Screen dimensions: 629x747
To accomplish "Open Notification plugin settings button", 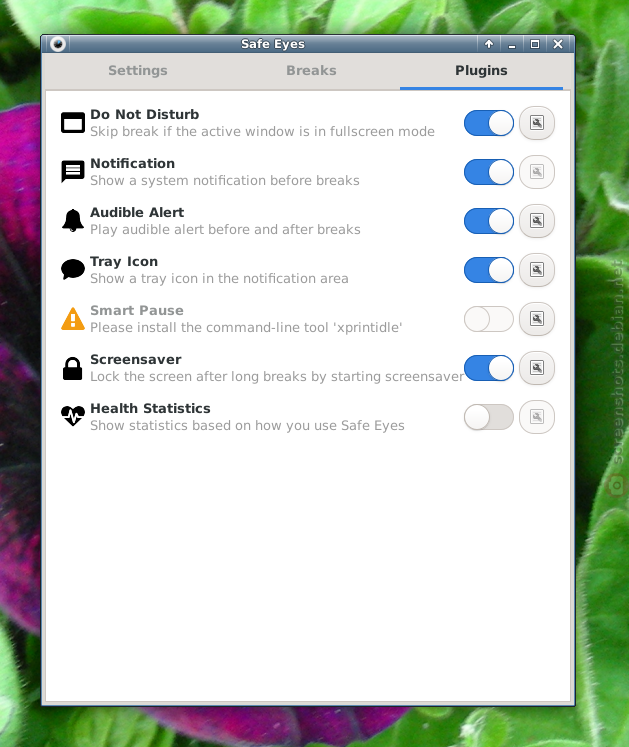I will tap(537, 172).
